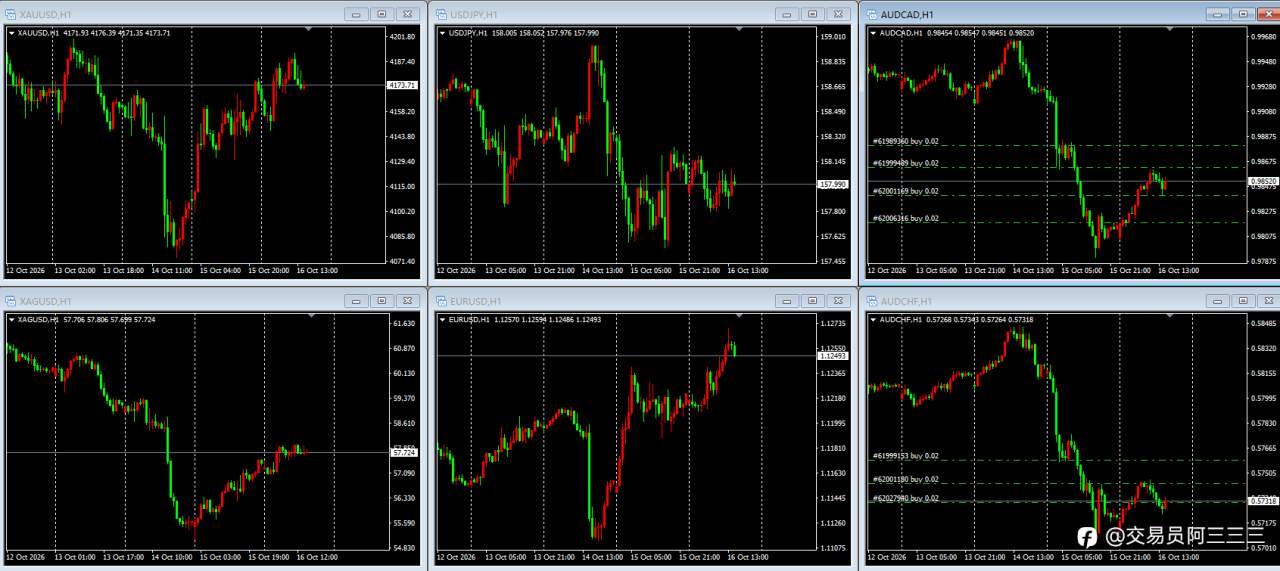The height and width of the screenshot is (571, 1280).
Task: Click the XAGUSD,H1 window title text
Action: tap(44, 301)
